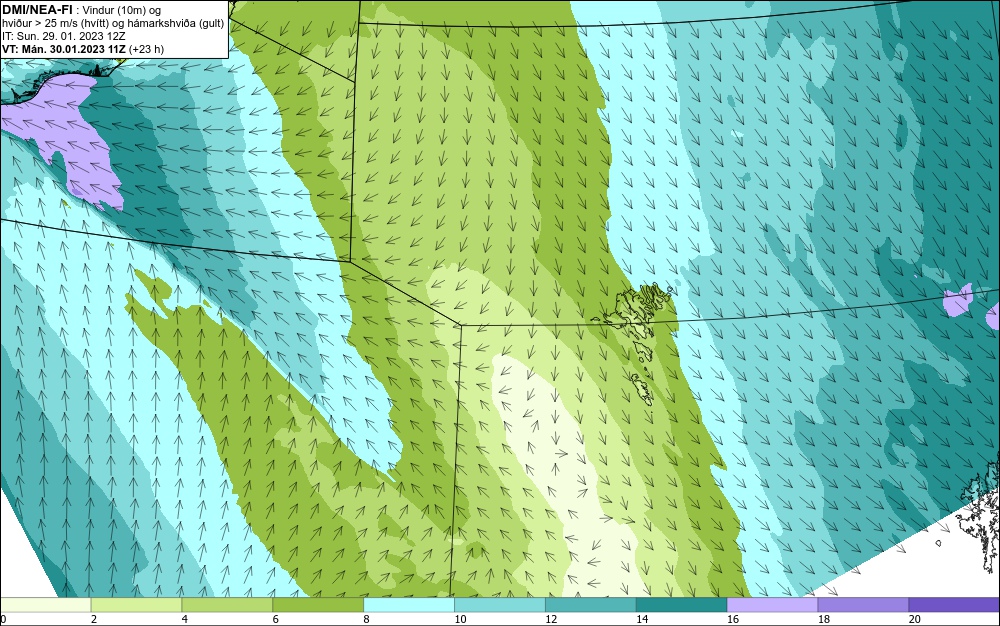The width and height of the screenshot is (1000, 626).
Task: Click the legend tick label '14'
Action: (642, 619)
